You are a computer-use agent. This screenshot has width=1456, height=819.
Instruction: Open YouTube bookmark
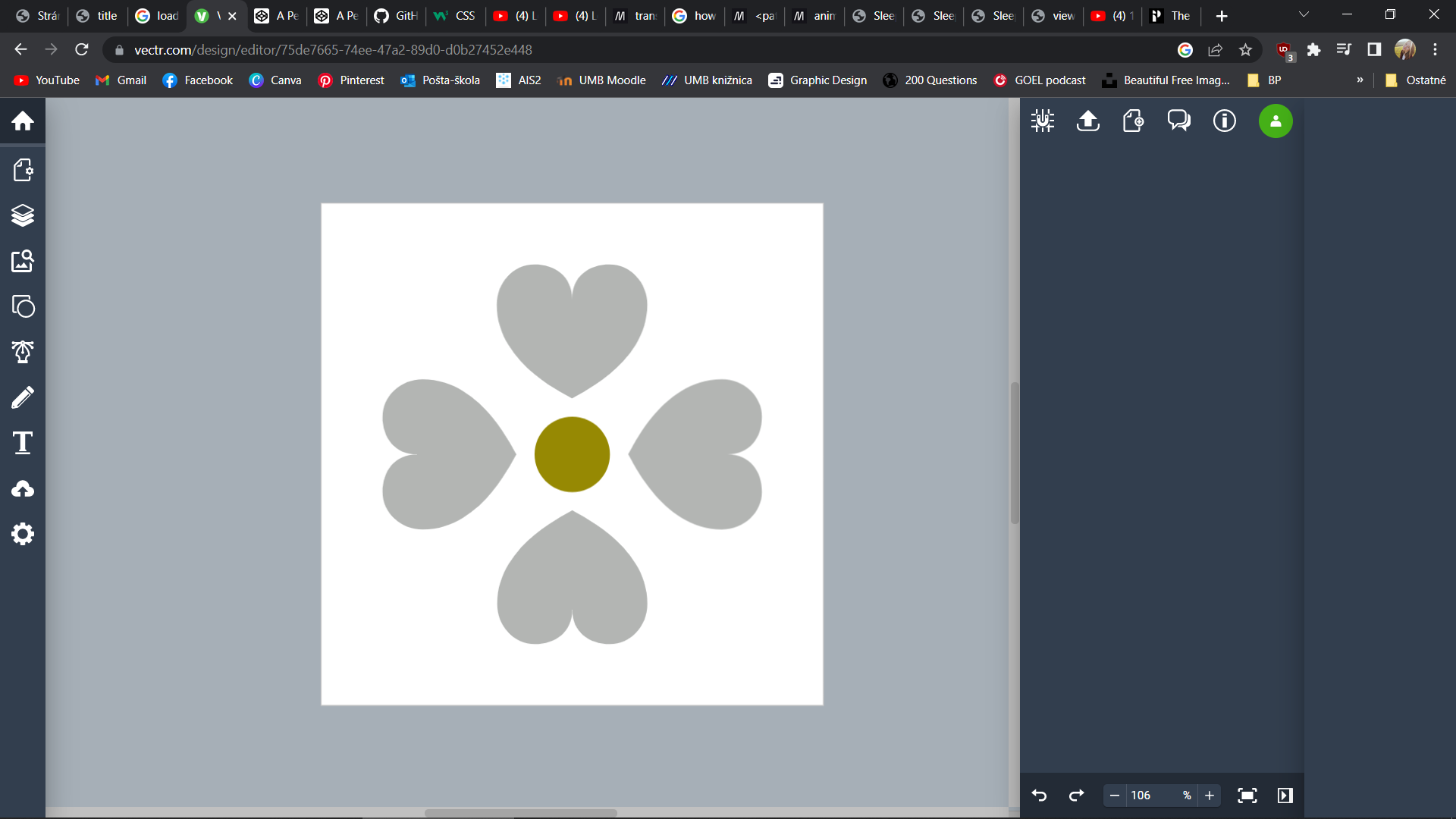pos(47,80)
